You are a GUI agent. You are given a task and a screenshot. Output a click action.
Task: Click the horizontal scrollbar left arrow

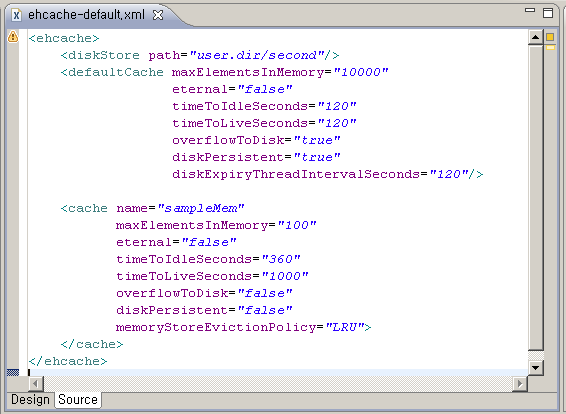pos(36,383)
